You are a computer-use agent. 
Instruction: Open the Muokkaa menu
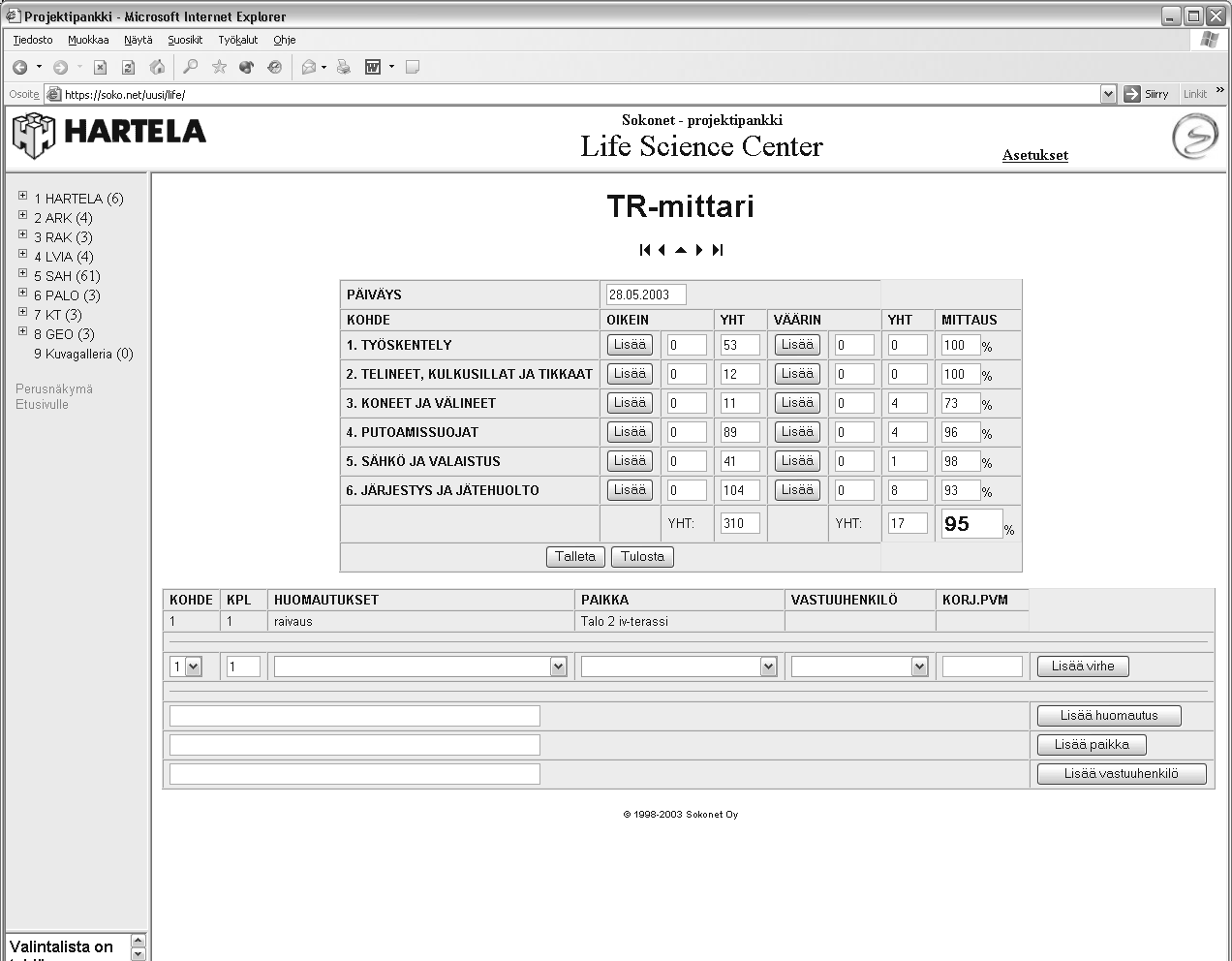pyautogui.click(x=88, y=40)
